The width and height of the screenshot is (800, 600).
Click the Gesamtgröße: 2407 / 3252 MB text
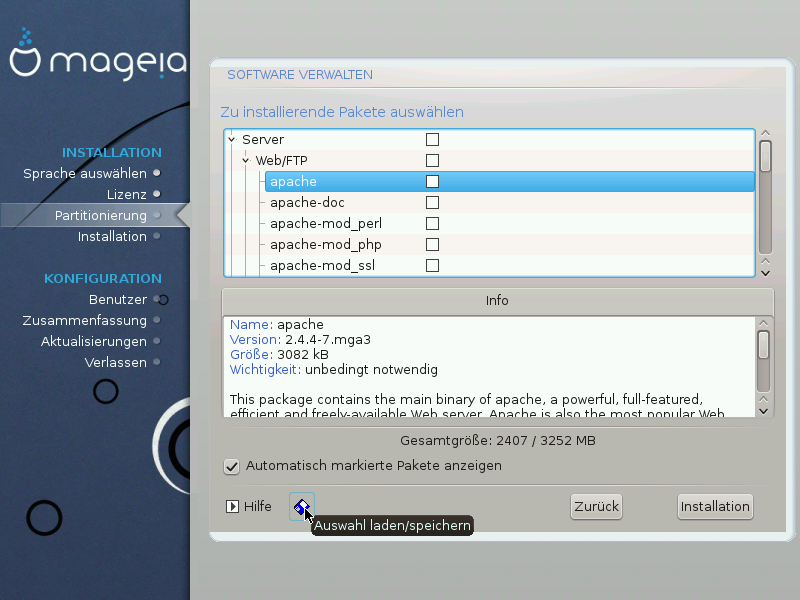(x=497, y=440)
